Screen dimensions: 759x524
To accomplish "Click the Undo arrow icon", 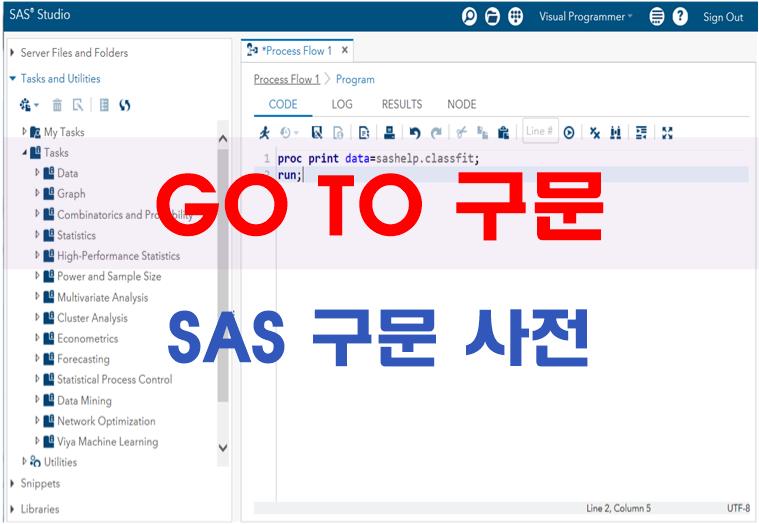I will [415, 133].
